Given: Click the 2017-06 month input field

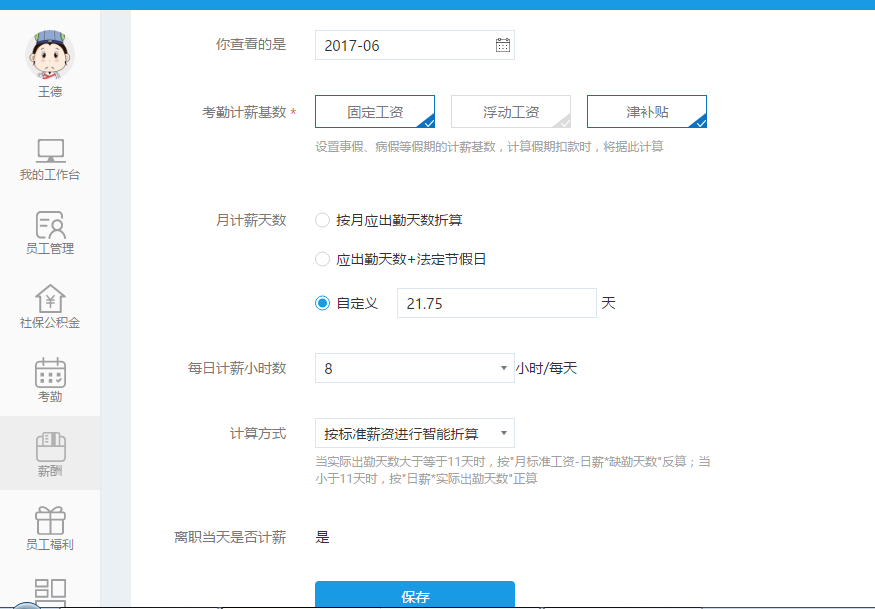Looking at the screenshot, I should pyautogui.click(x=405, y=45).
